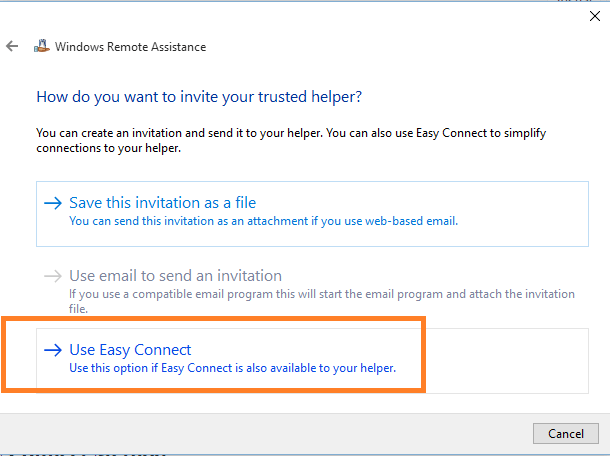Viewport: 610px width, 456px height.
Task: Click the intro paragraph about creating invitation
Action: click(x=291, y=140)
